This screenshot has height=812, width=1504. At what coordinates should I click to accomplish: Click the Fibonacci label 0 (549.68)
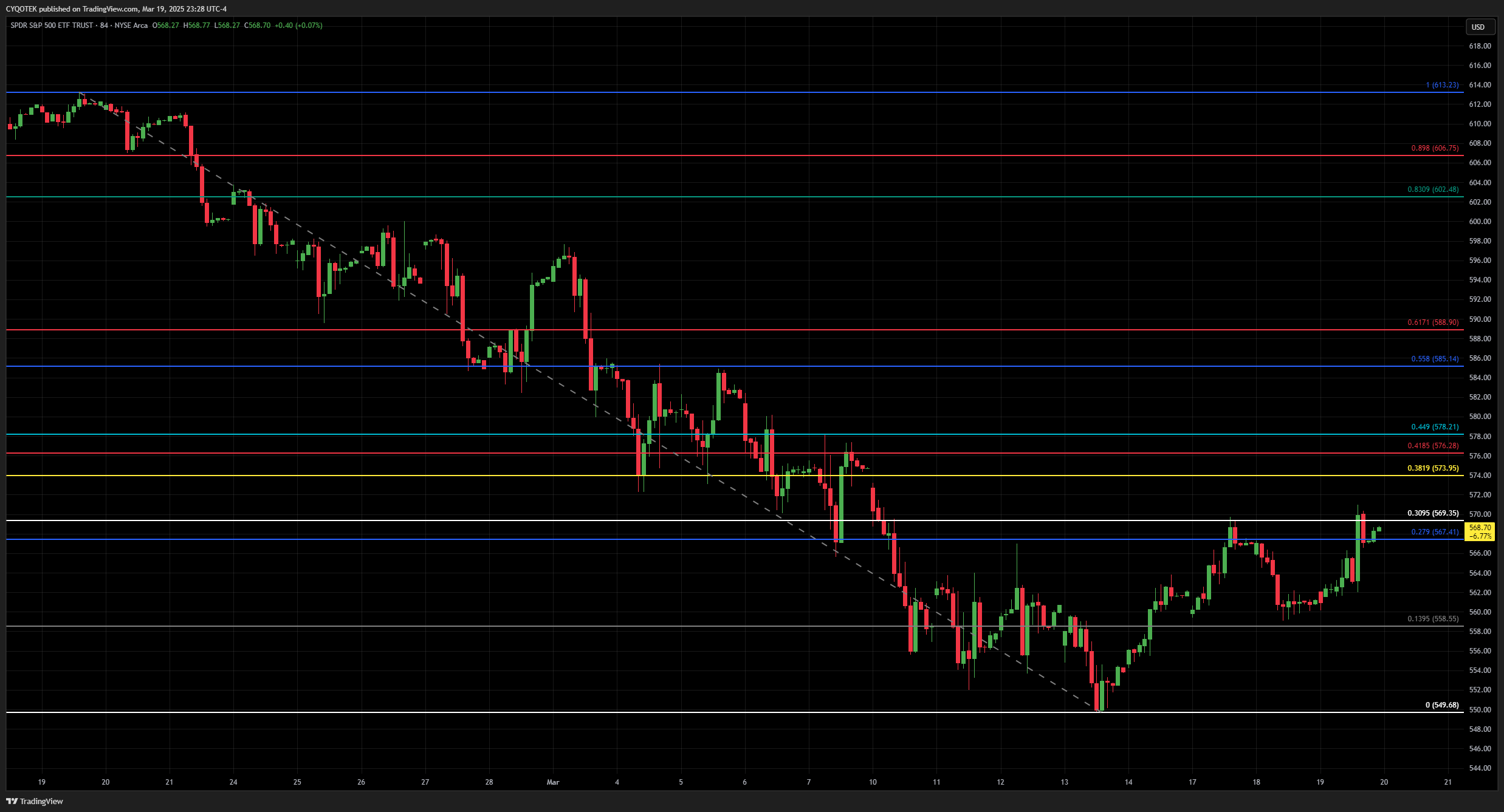click(1442, 705)
